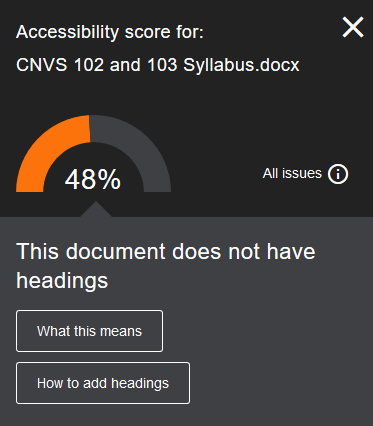The width and height of the screenshot is (373, 426).
Task: Open the All issues link text
Action: [x=292, y=174]
